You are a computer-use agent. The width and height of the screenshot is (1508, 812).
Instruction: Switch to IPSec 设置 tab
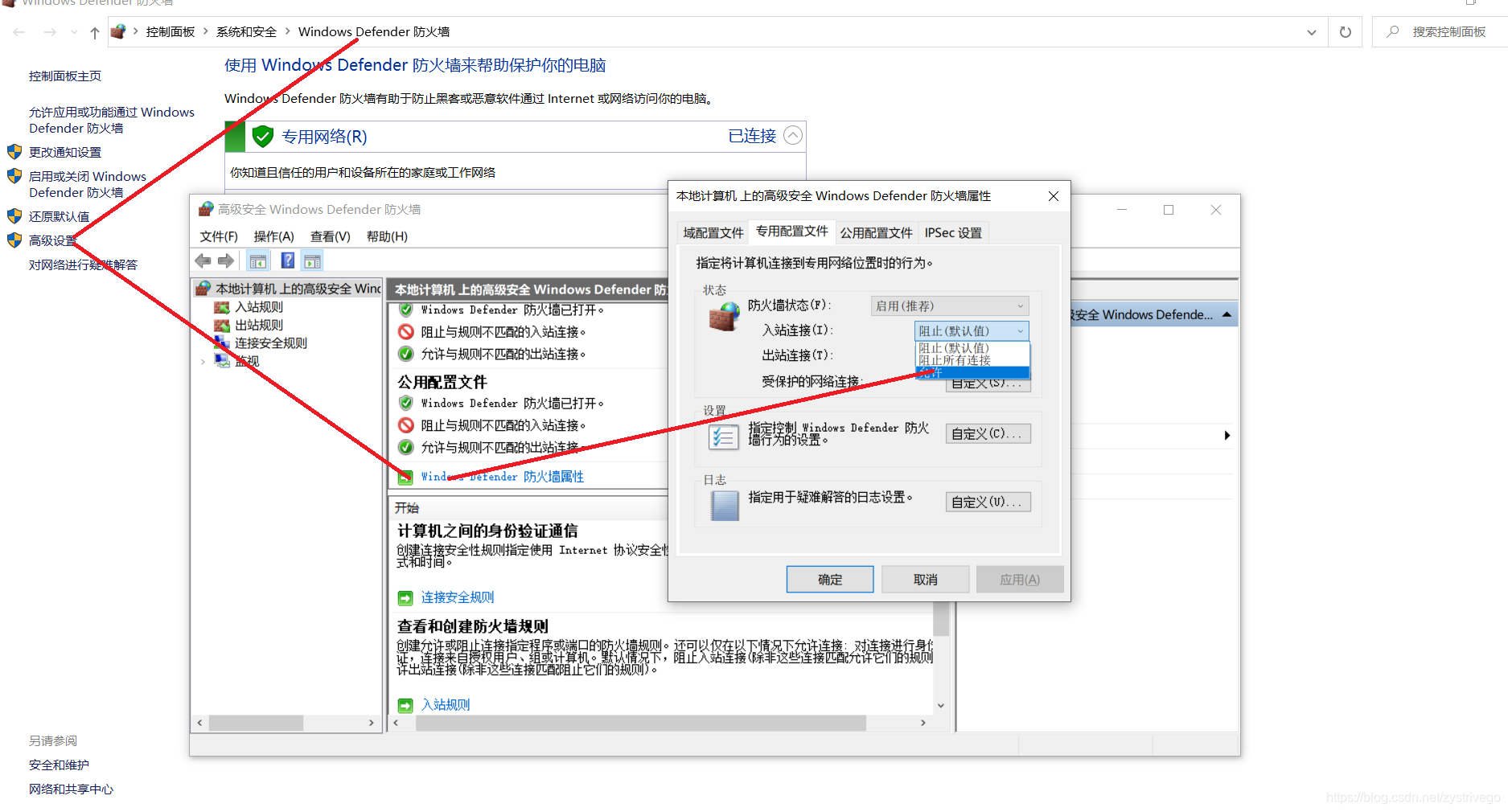(x=953, y=232)
